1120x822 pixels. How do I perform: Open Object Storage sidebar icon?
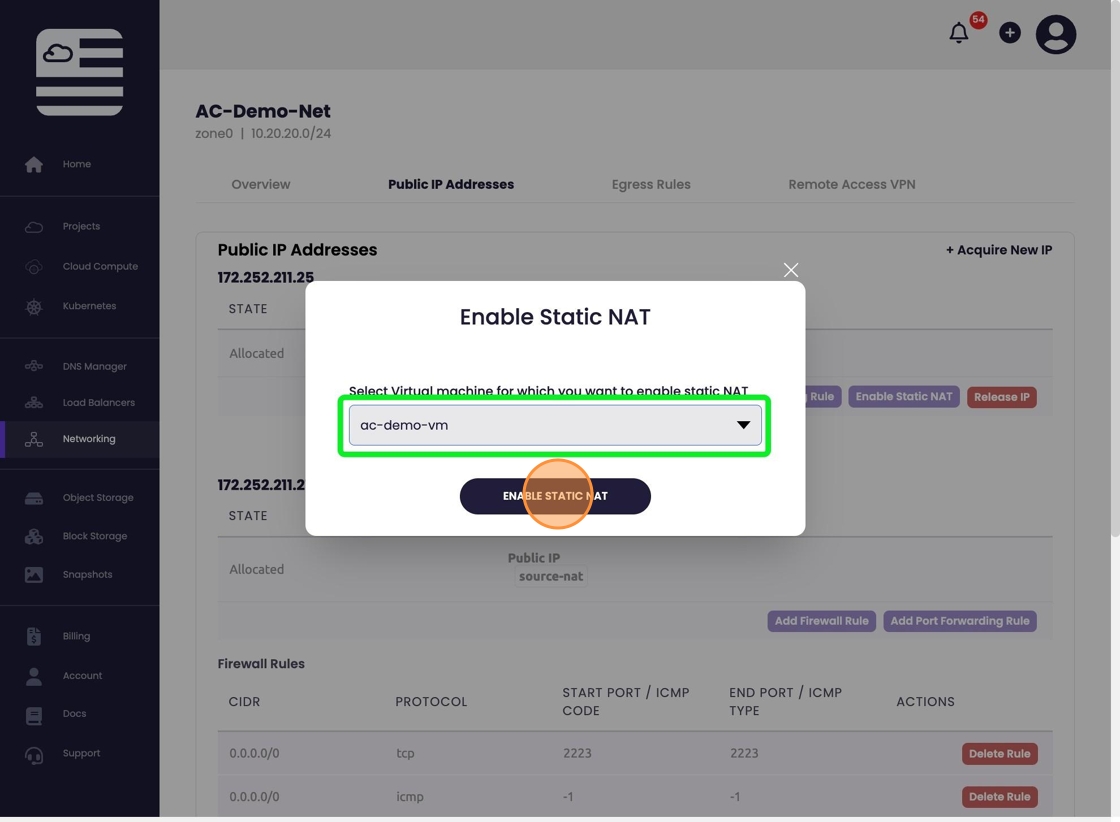34,497
